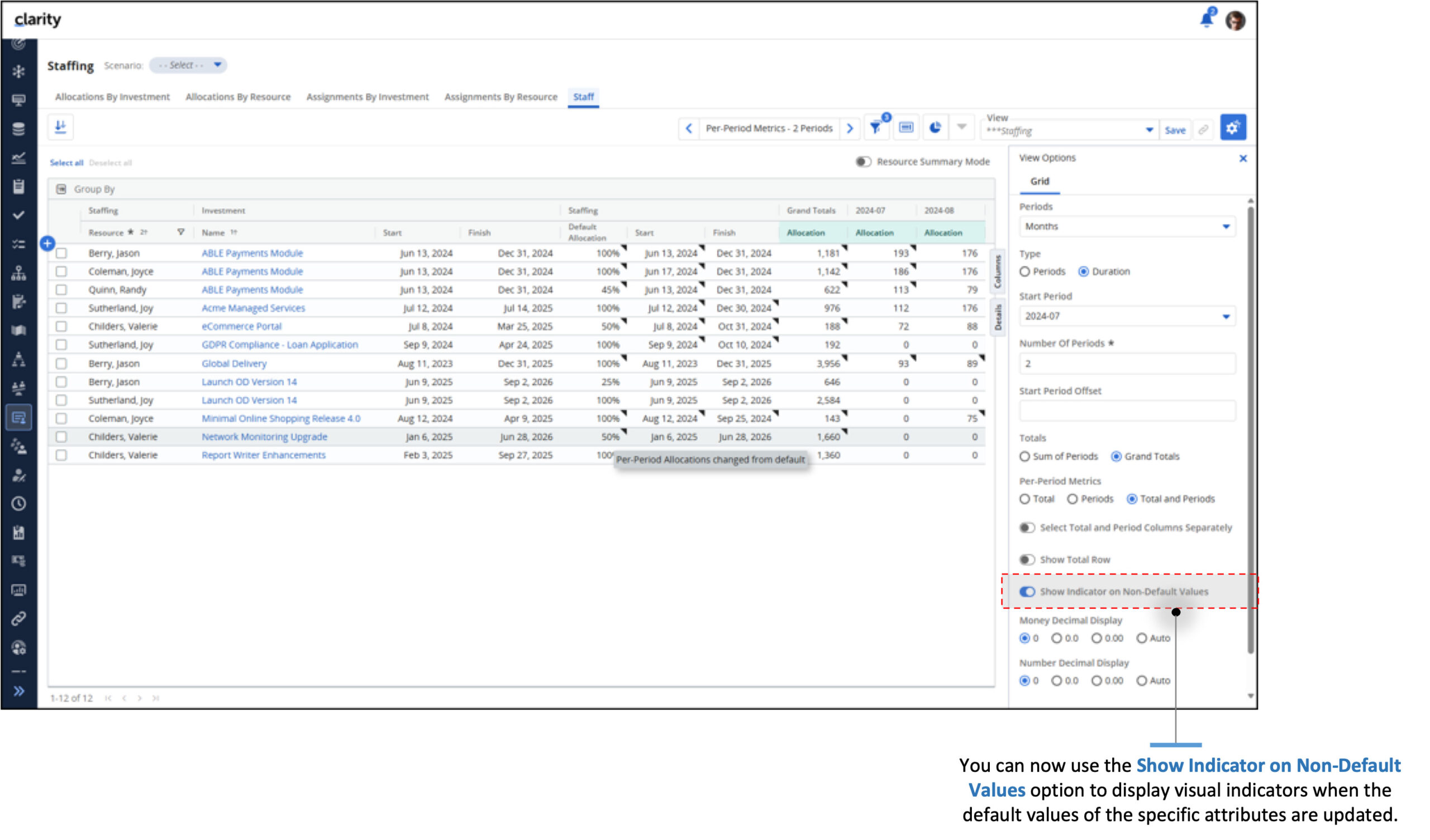Screen dimensions: 1430x840
Task: Select Money Decimal Display 0.00 radio
Action: click(x=1097, y=638)
